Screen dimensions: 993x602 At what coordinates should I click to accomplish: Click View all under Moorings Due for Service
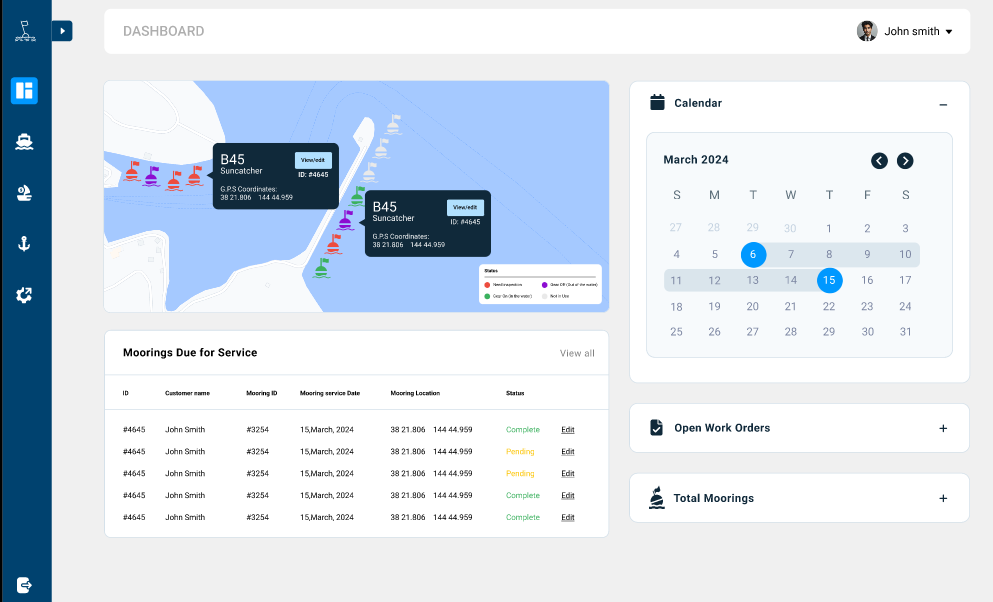(577, 353)
